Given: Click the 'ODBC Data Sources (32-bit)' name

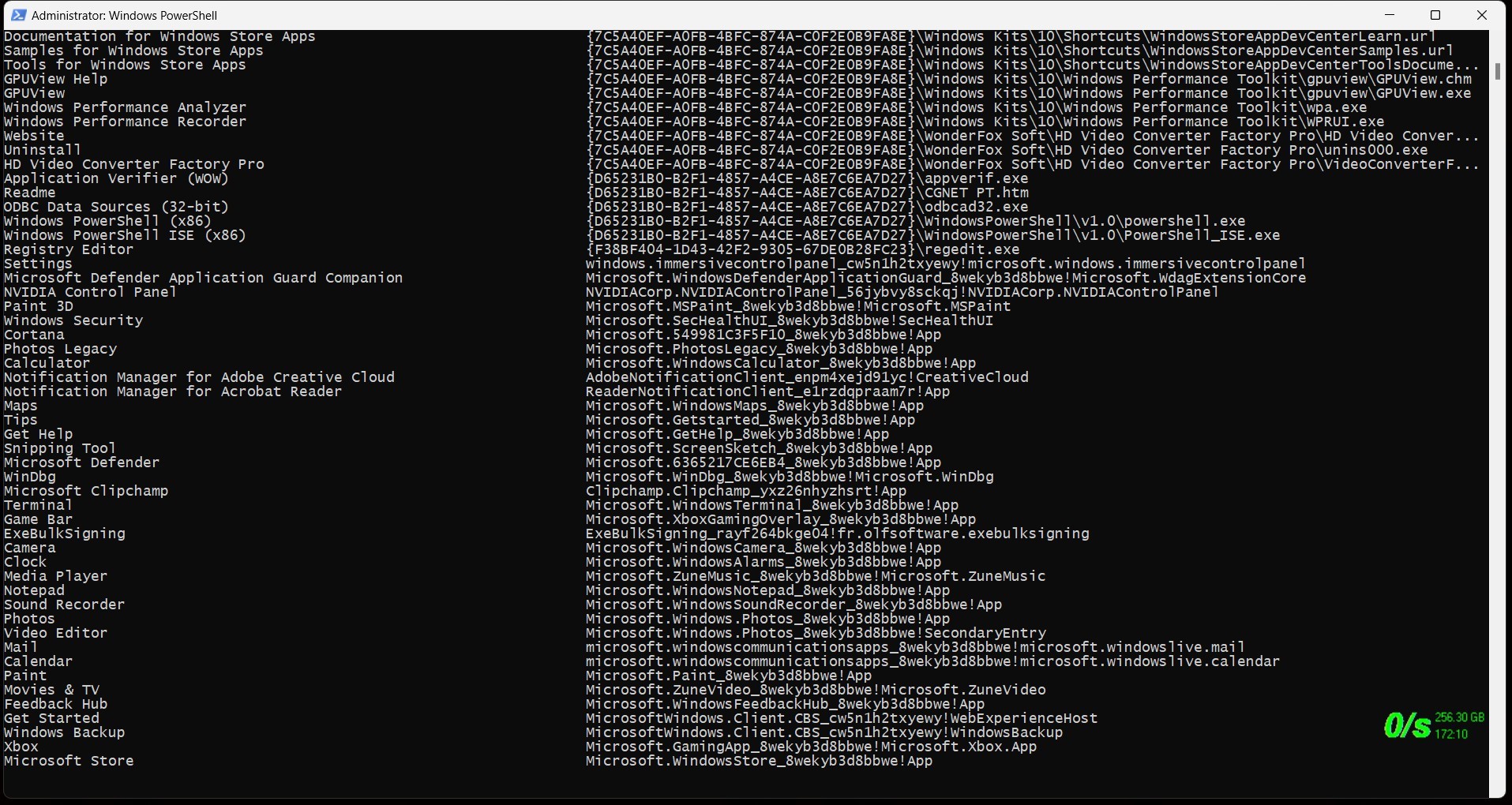Looking at the screenshot, I should pos(117,207).
